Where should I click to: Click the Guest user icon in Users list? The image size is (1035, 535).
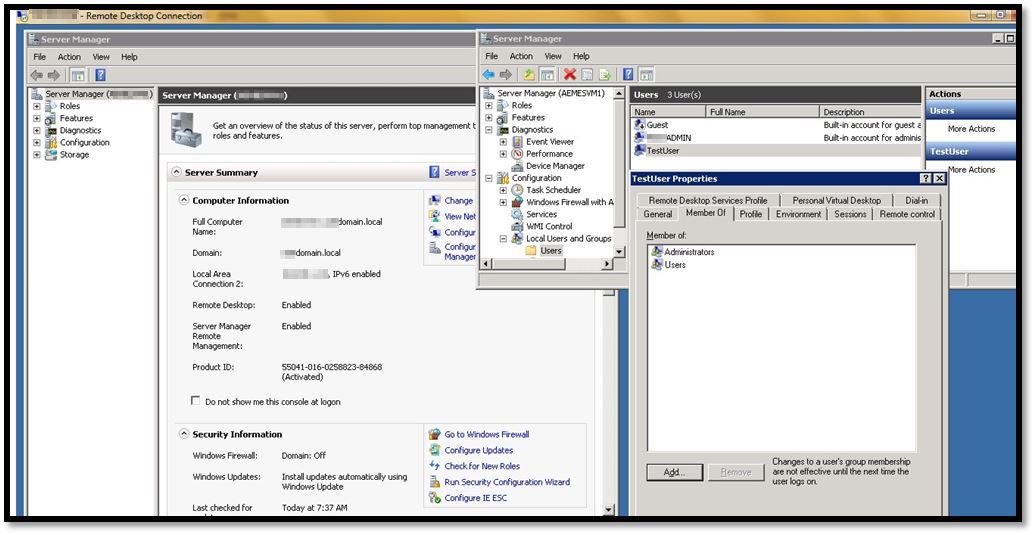pyautogui.click(x=639, y=125)
